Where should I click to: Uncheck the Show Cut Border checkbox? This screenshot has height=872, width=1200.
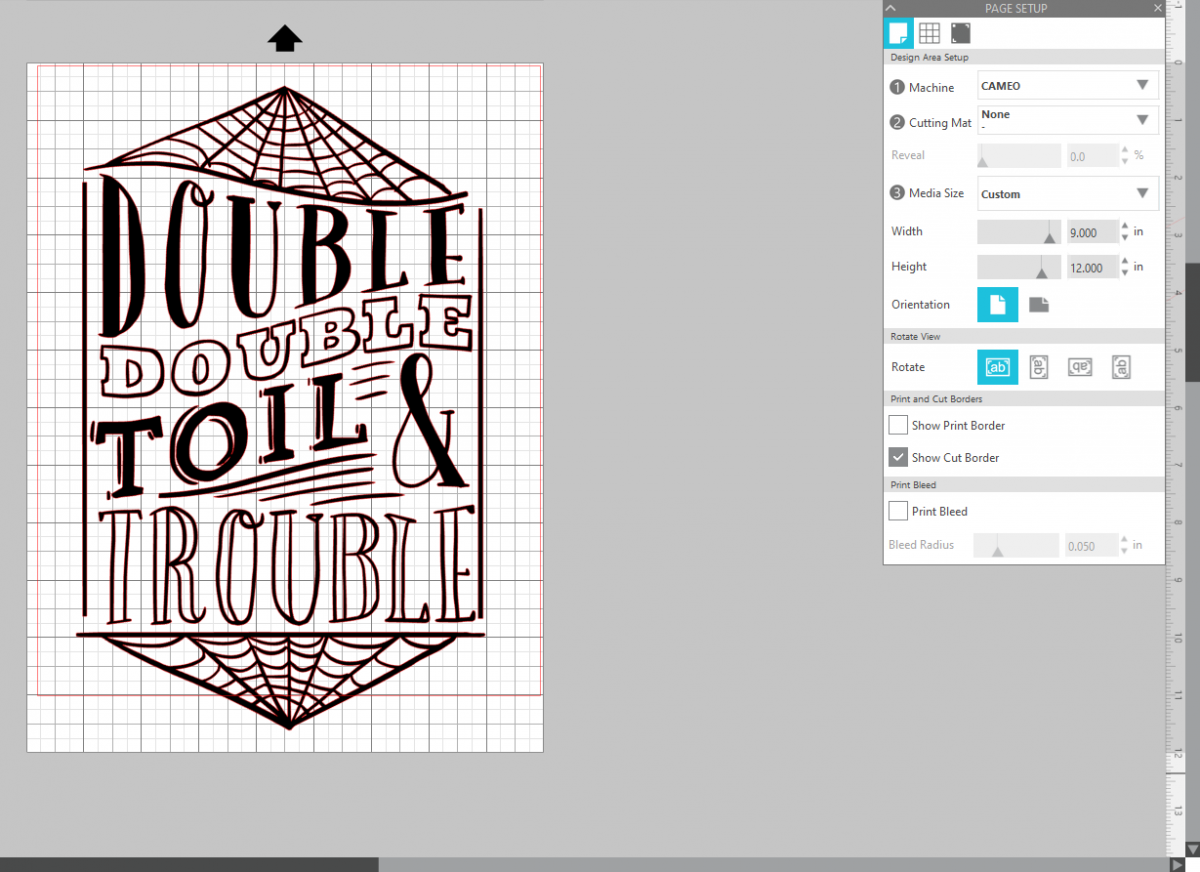898,457
